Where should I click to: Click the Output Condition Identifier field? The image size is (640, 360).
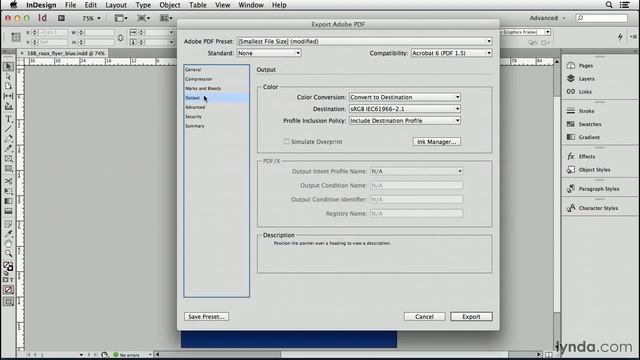tap(416, 200)
